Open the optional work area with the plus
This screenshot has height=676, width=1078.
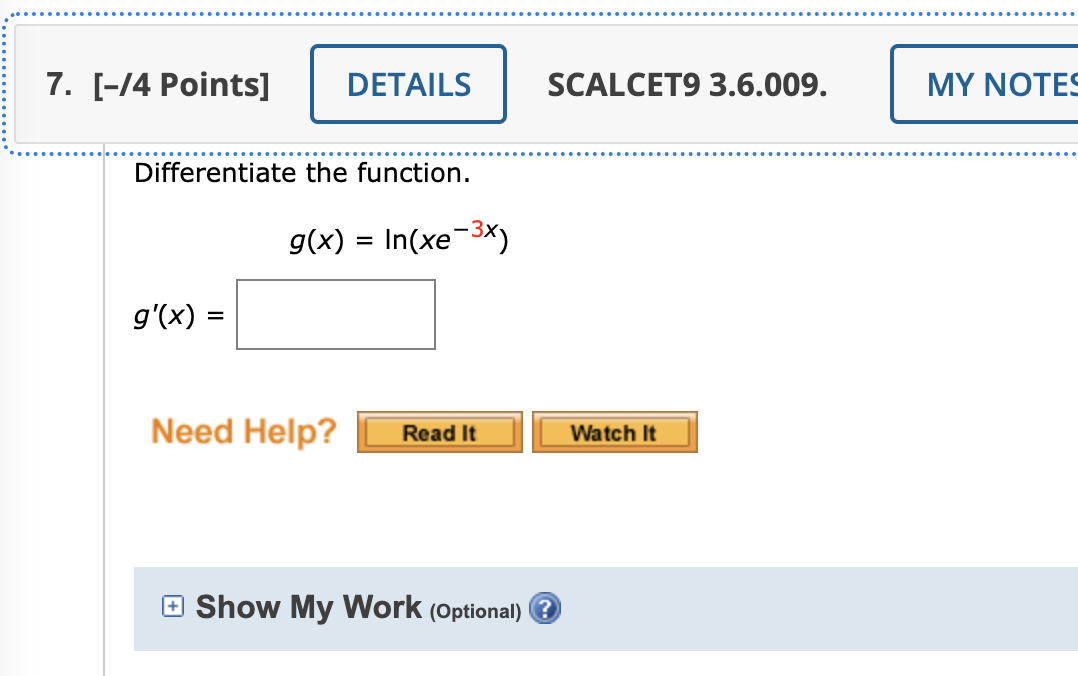pyautogui.click(x=171, y=606)
